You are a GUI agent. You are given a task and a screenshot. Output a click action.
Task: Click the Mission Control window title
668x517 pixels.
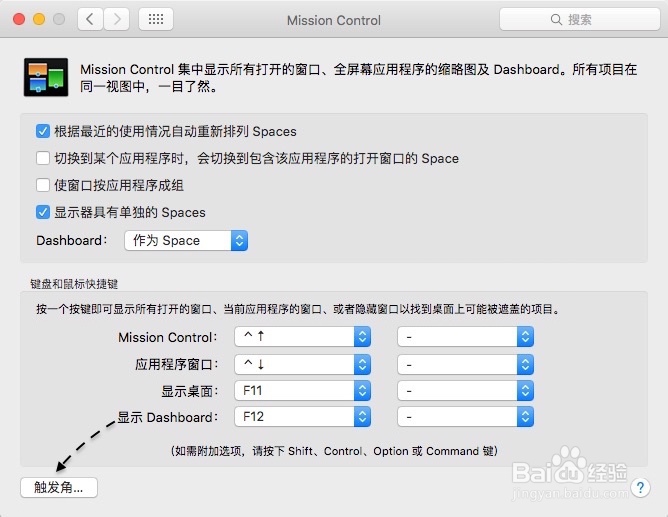coord(334,20)
